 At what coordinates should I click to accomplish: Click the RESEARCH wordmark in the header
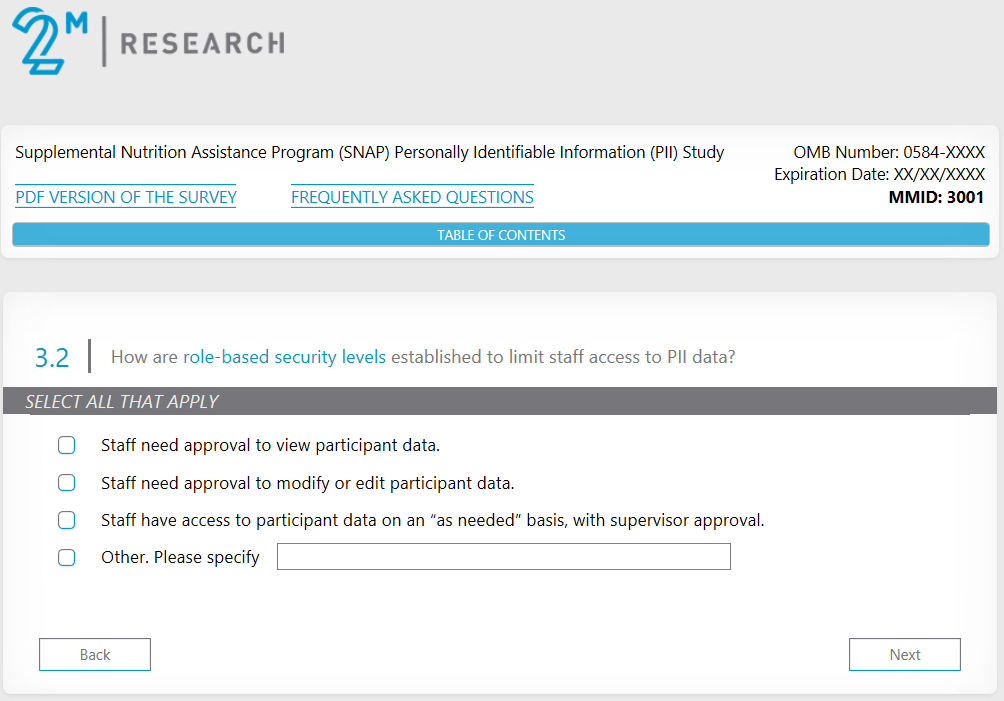click(202, 43)
